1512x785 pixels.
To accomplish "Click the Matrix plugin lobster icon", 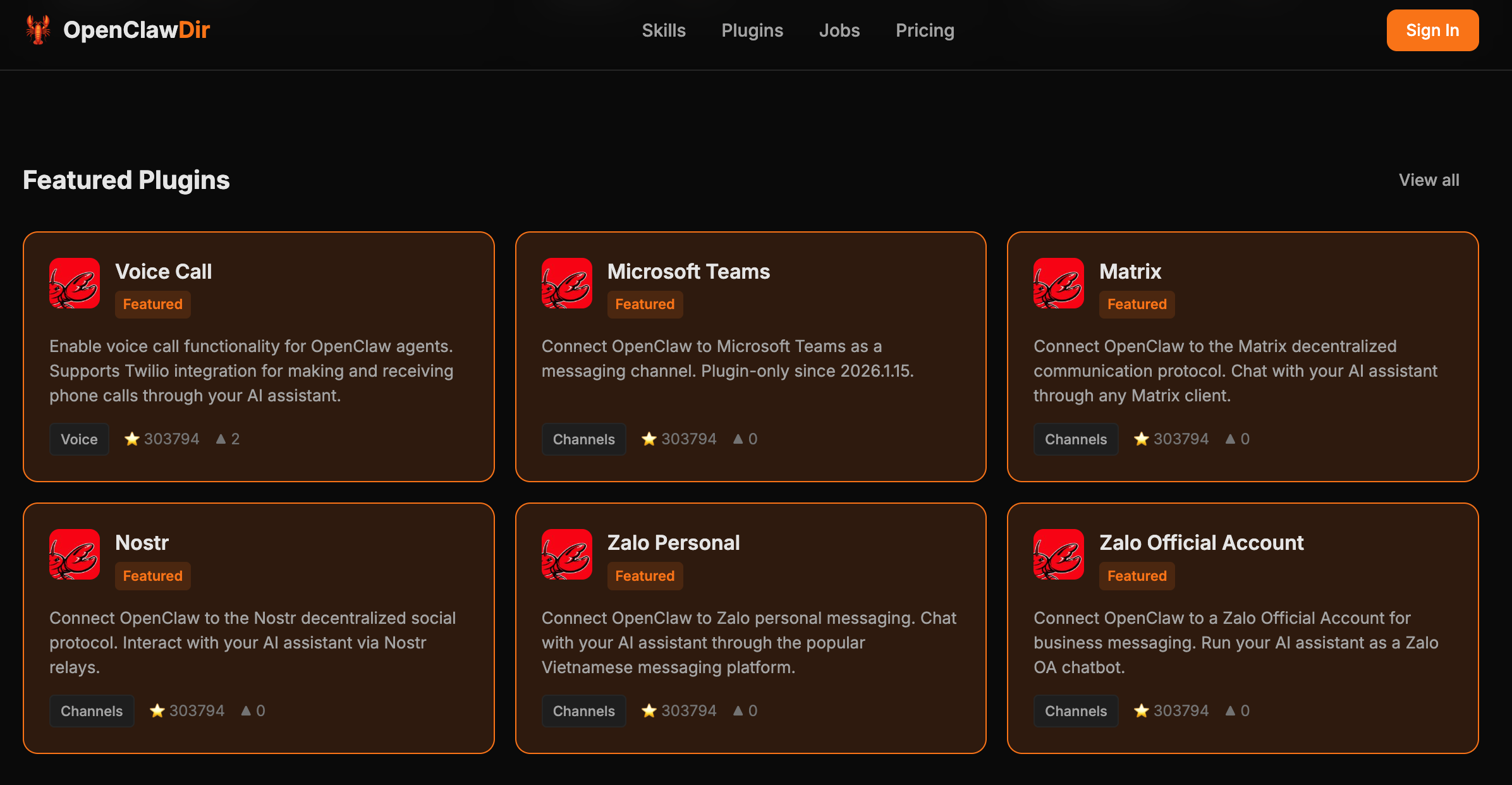I will tap(1058, 283).
